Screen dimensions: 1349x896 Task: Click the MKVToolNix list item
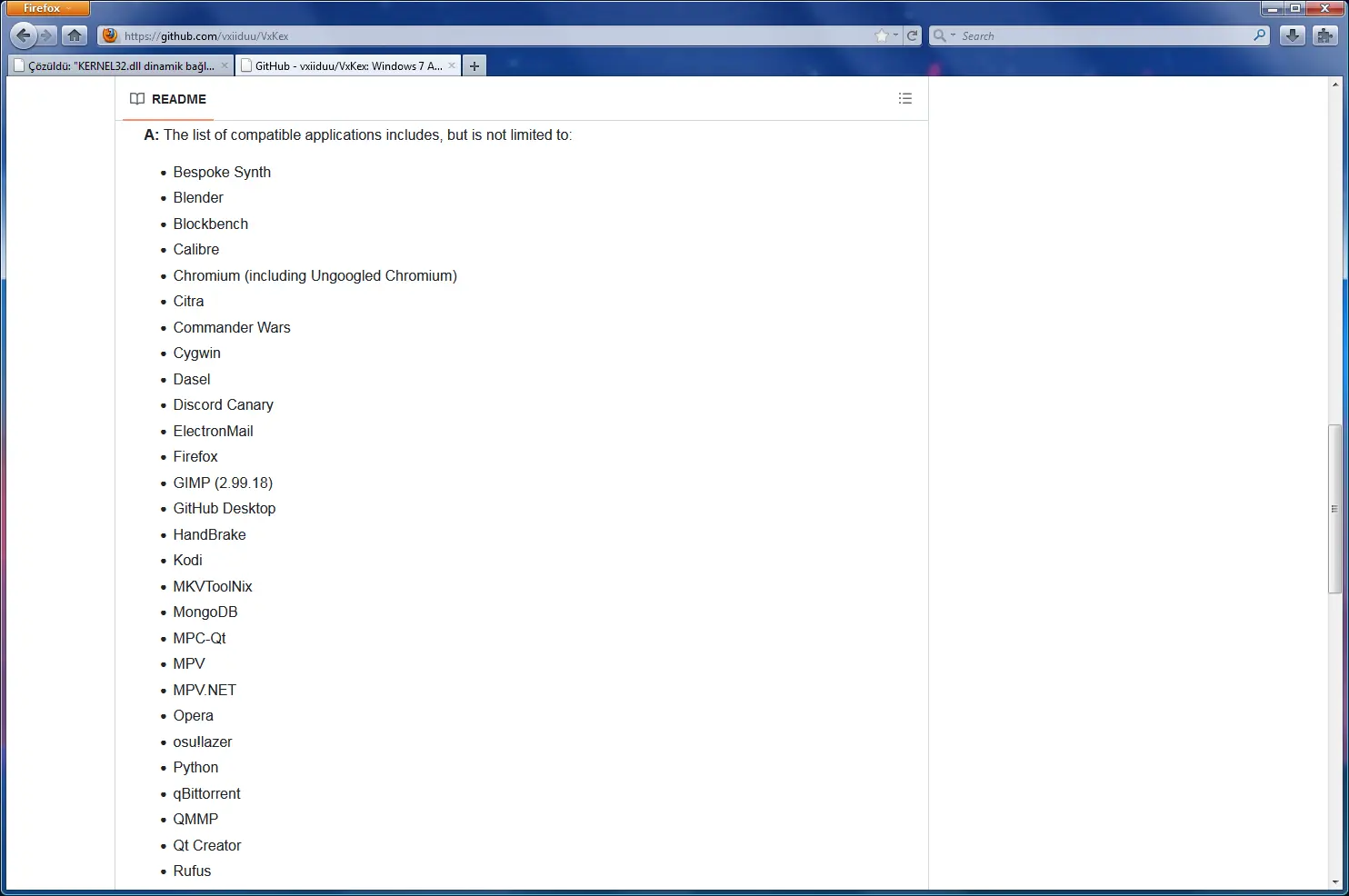[x=213, y=586]
